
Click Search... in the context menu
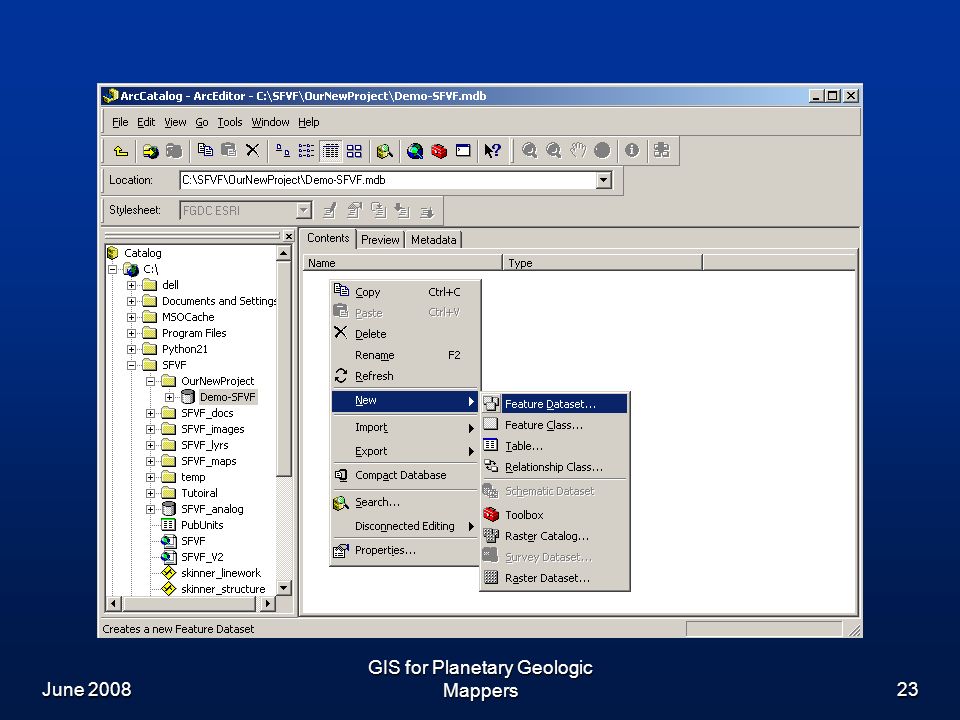[x=405, y=502]
